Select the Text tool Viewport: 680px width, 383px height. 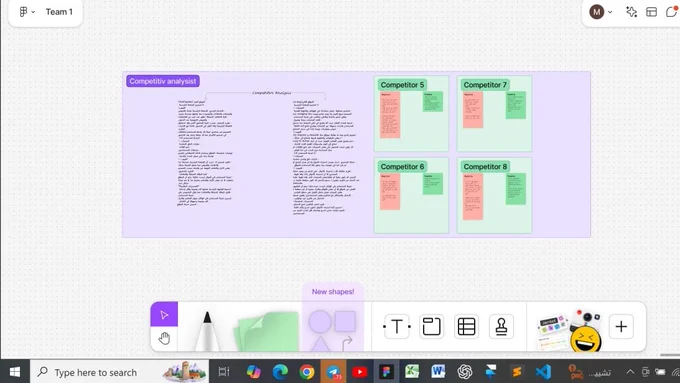(397, 327)
